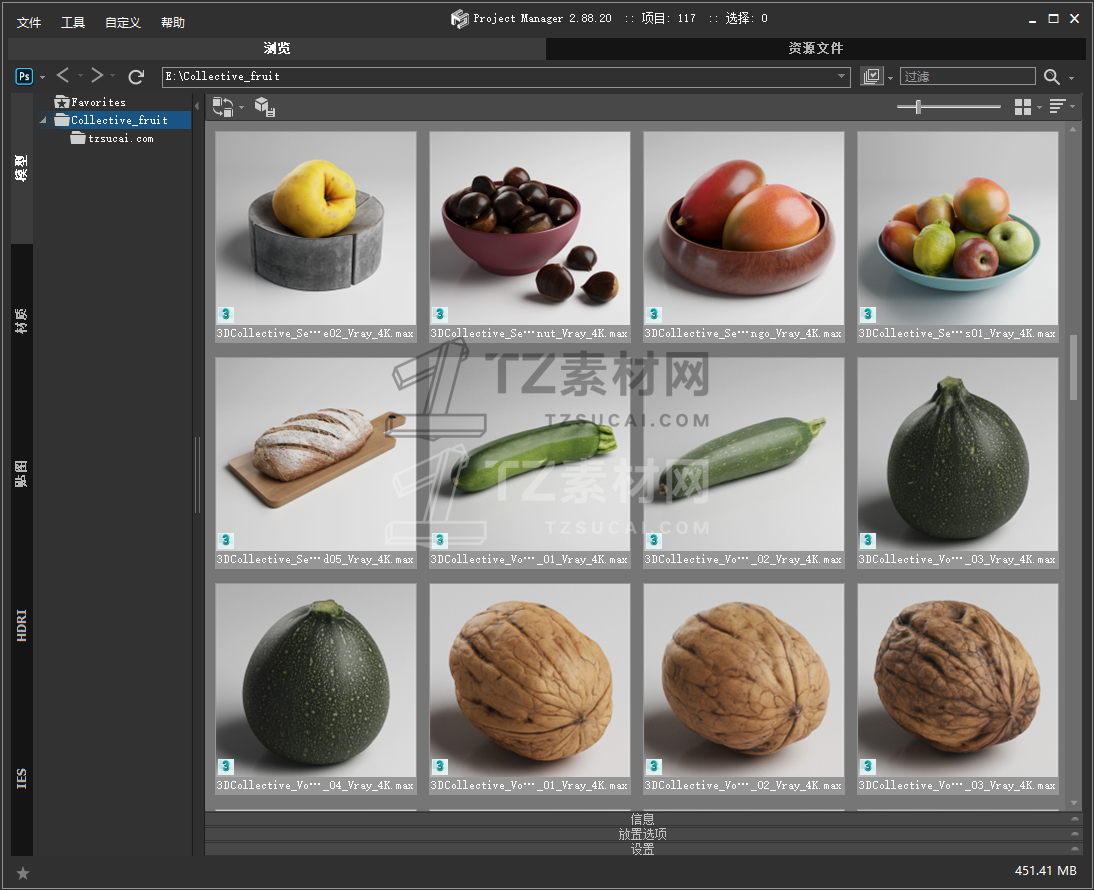Click the magnifier search icon

(1052, 77)
